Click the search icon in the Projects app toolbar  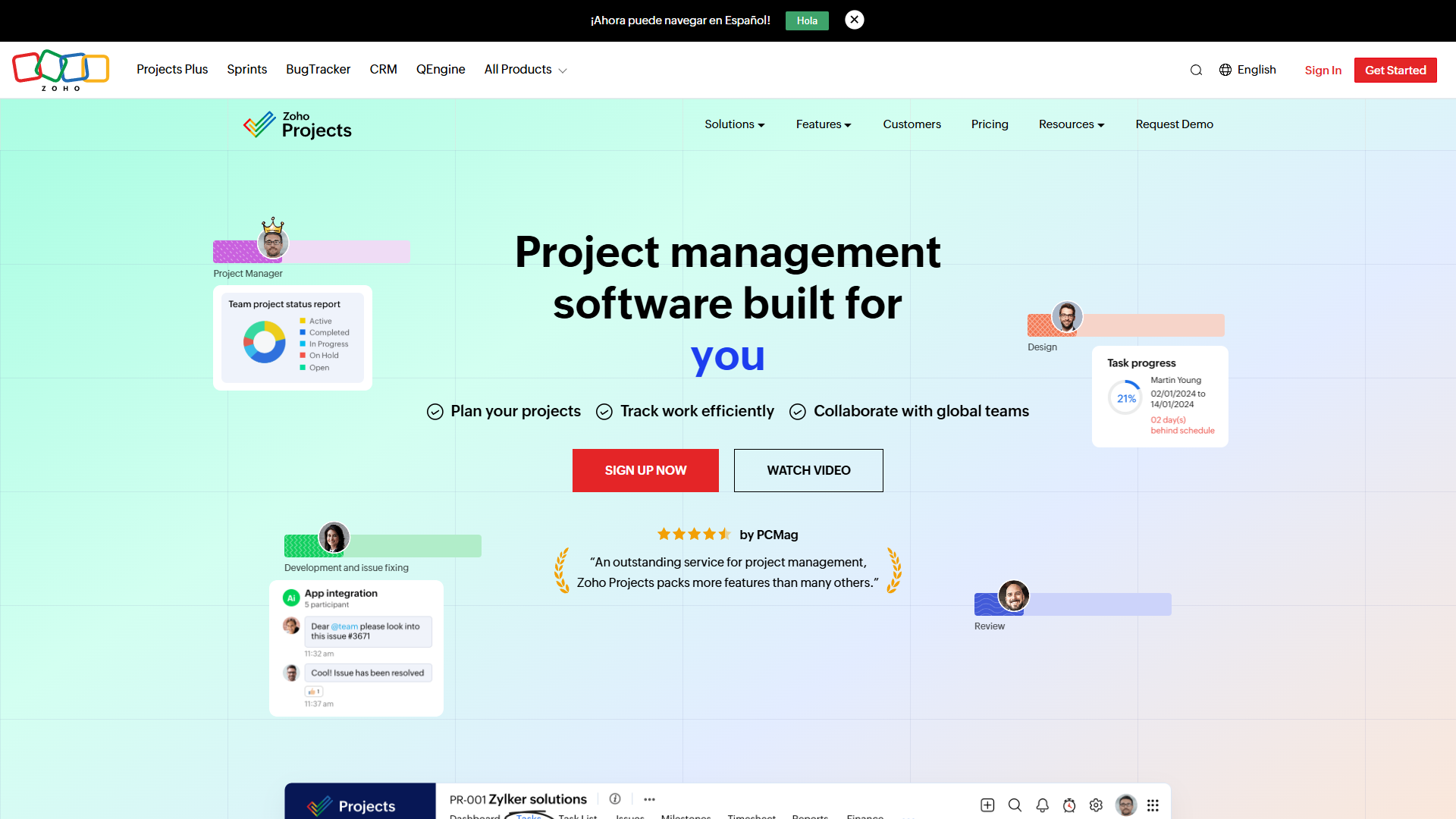tap(1015, 805)
